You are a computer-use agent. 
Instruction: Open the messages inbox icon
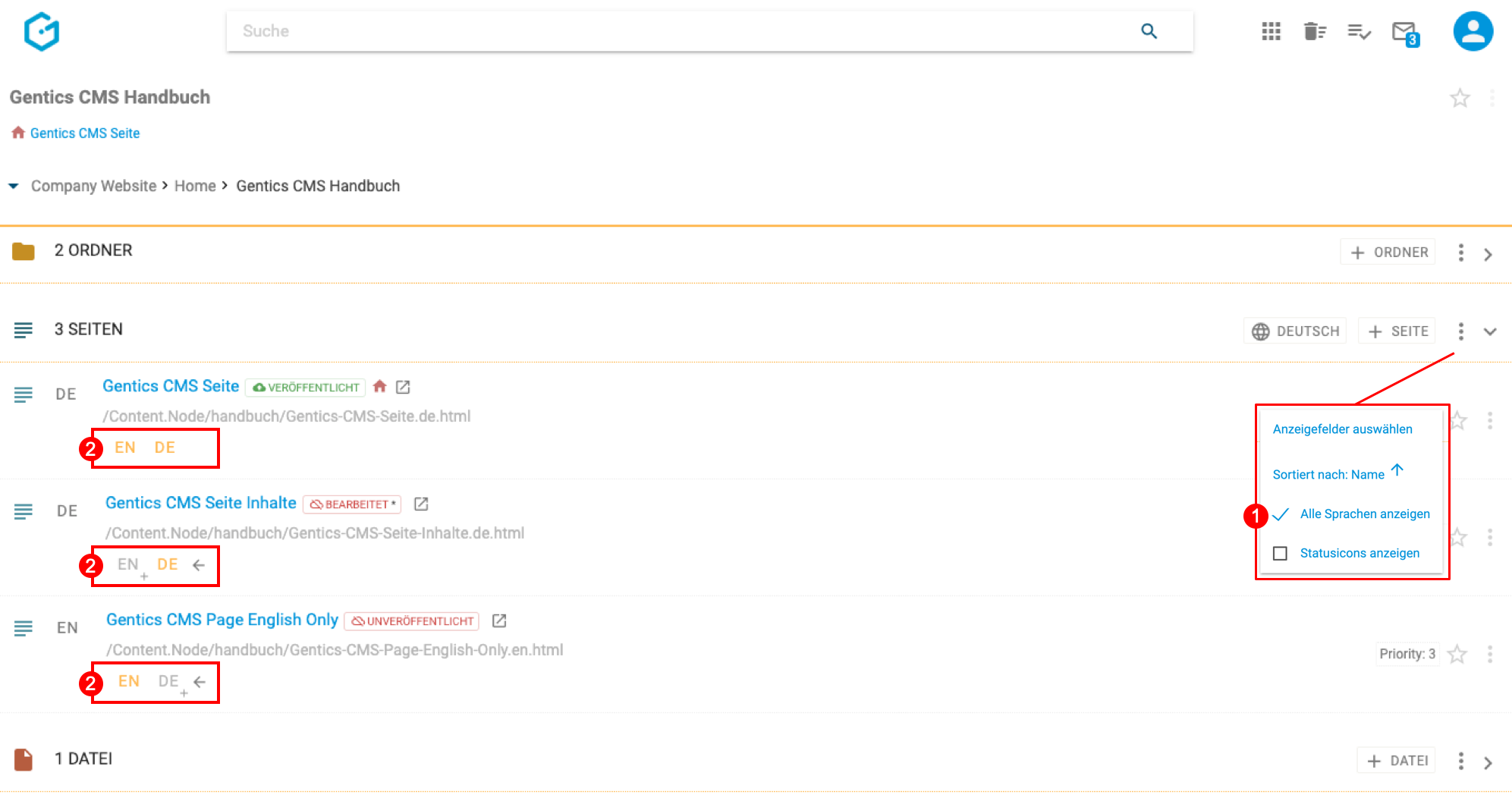(1405, 33)
